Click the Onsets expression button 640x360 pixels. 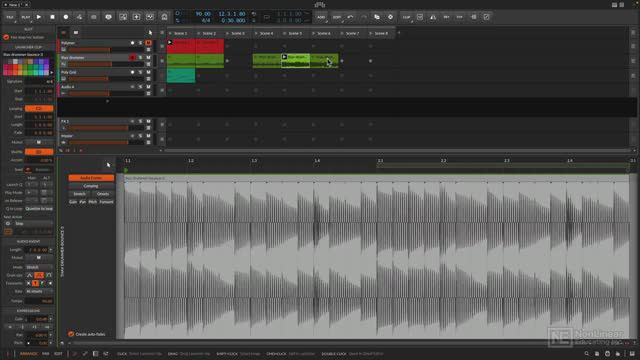(x=103, y=194)
